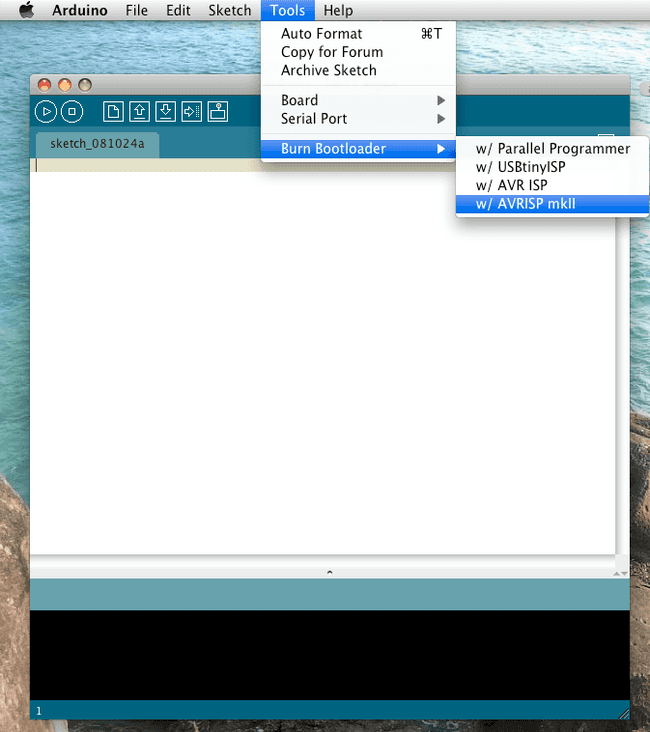Click the Upload to I/O Board icon
This screenshot has height=732, width=650.
point(192,112)
